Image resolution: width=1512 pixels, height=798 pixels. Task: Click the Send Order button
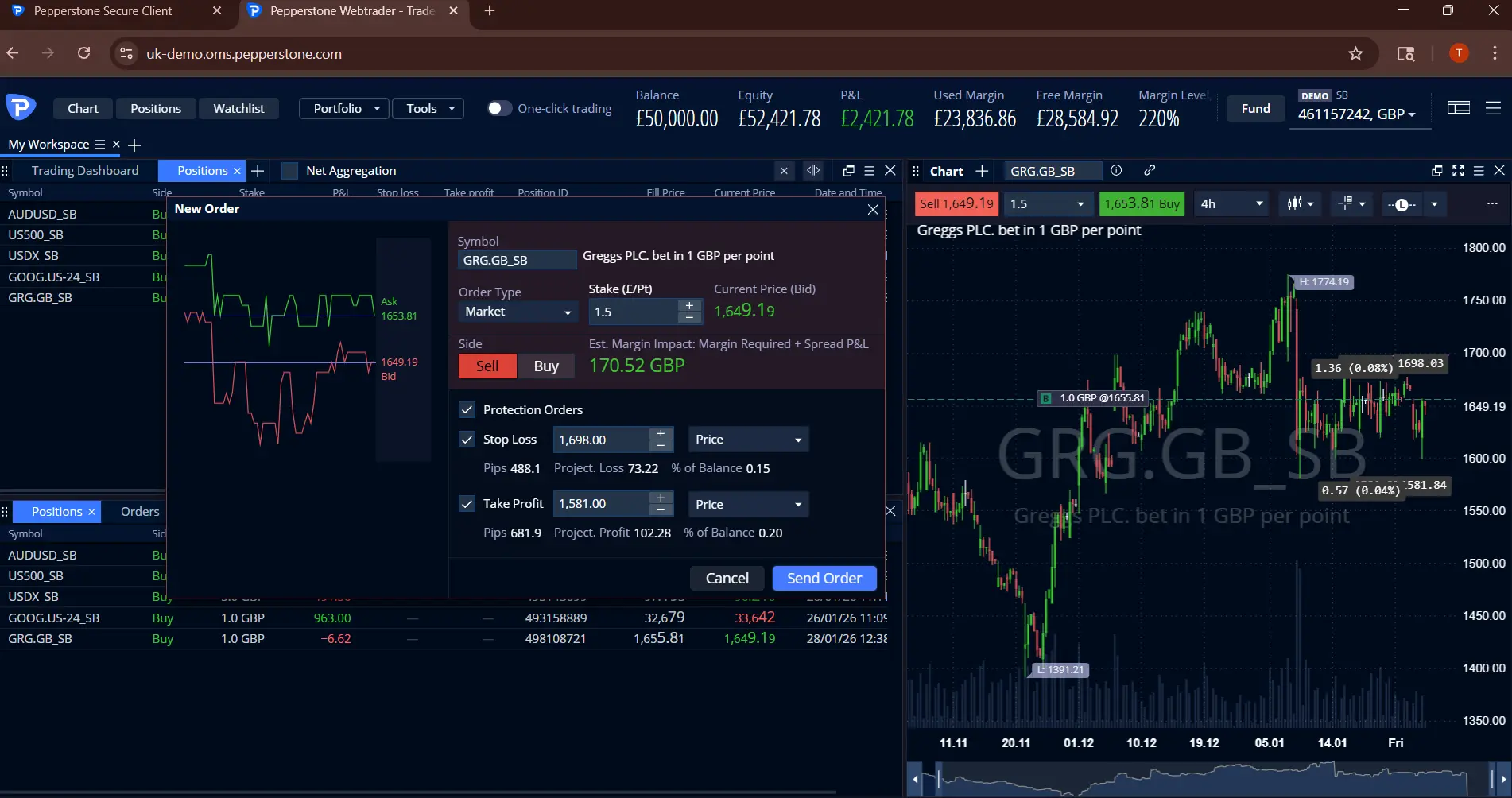[x=824, y=578]
